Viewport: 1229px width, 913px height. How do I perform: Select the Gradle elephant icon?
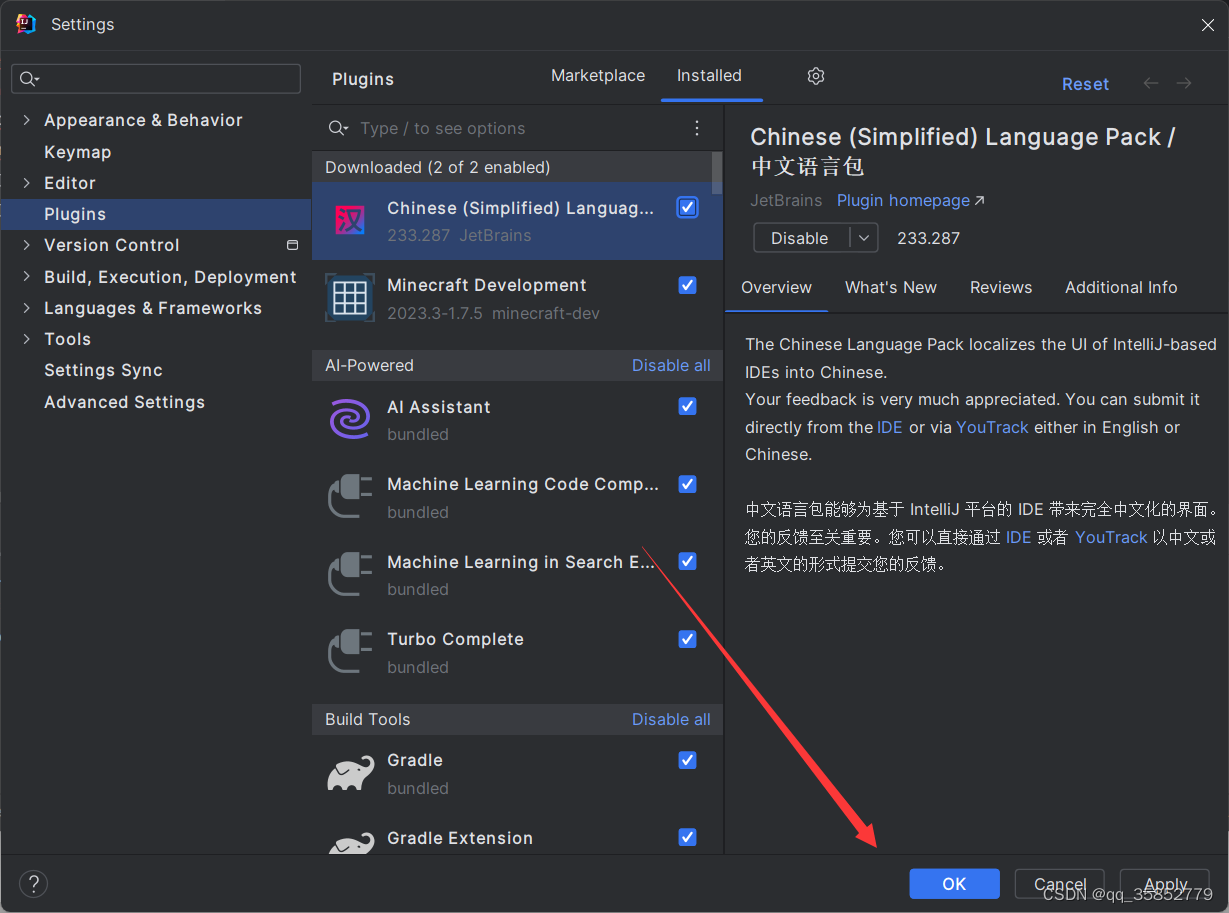[x=350, y=774]
